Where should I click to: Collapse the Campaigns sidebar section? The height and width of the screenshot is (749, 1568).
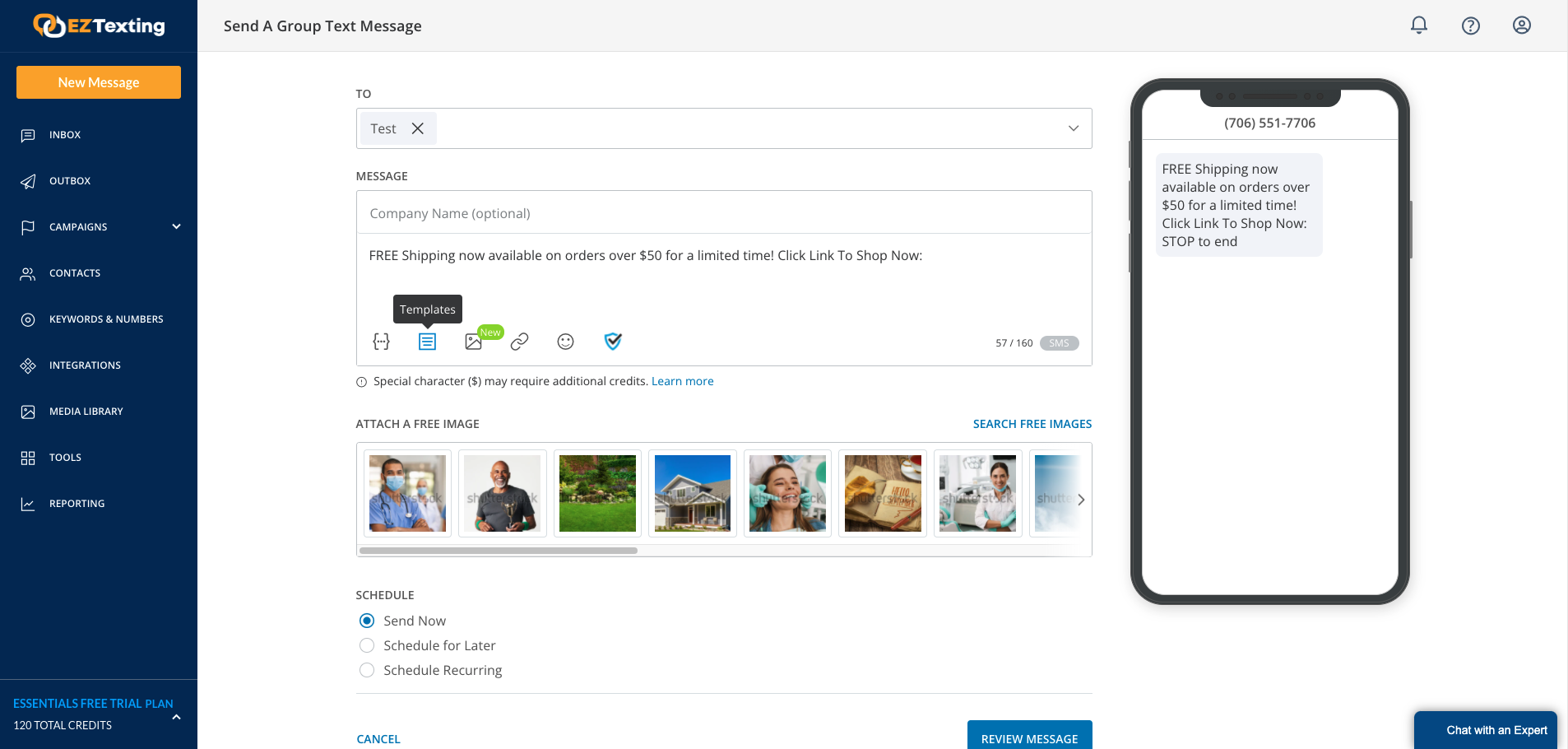(176, 226)
